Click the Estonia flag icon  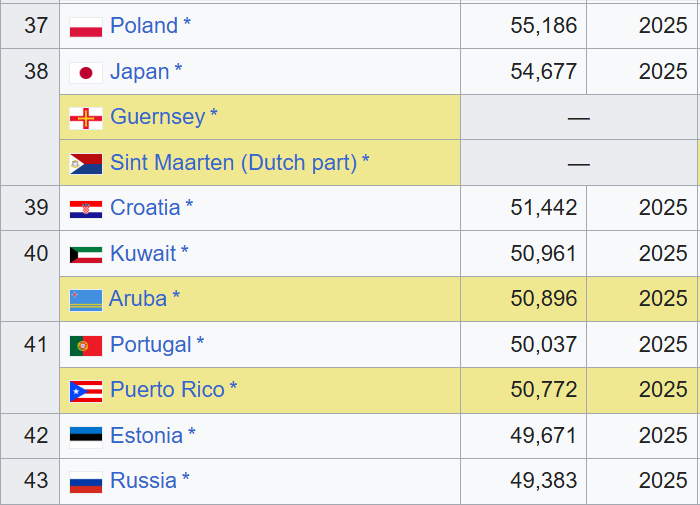click(86, 436)
